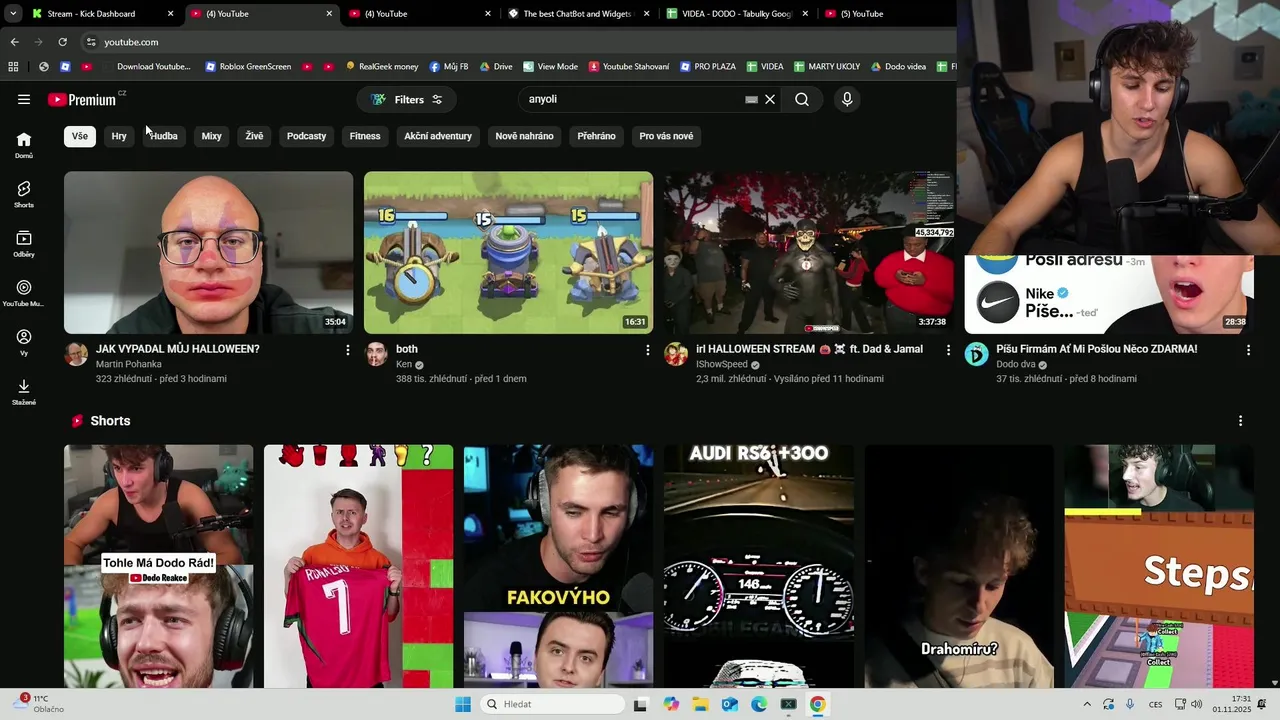Open the on-screen keyboard icon in the search box
The image size is (1280, 720).
[752, 100]
